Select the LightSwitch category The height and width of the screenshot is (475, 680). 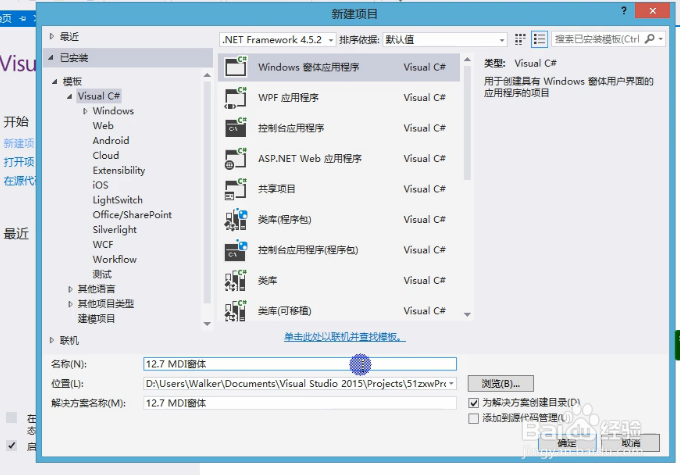[118, 200]
